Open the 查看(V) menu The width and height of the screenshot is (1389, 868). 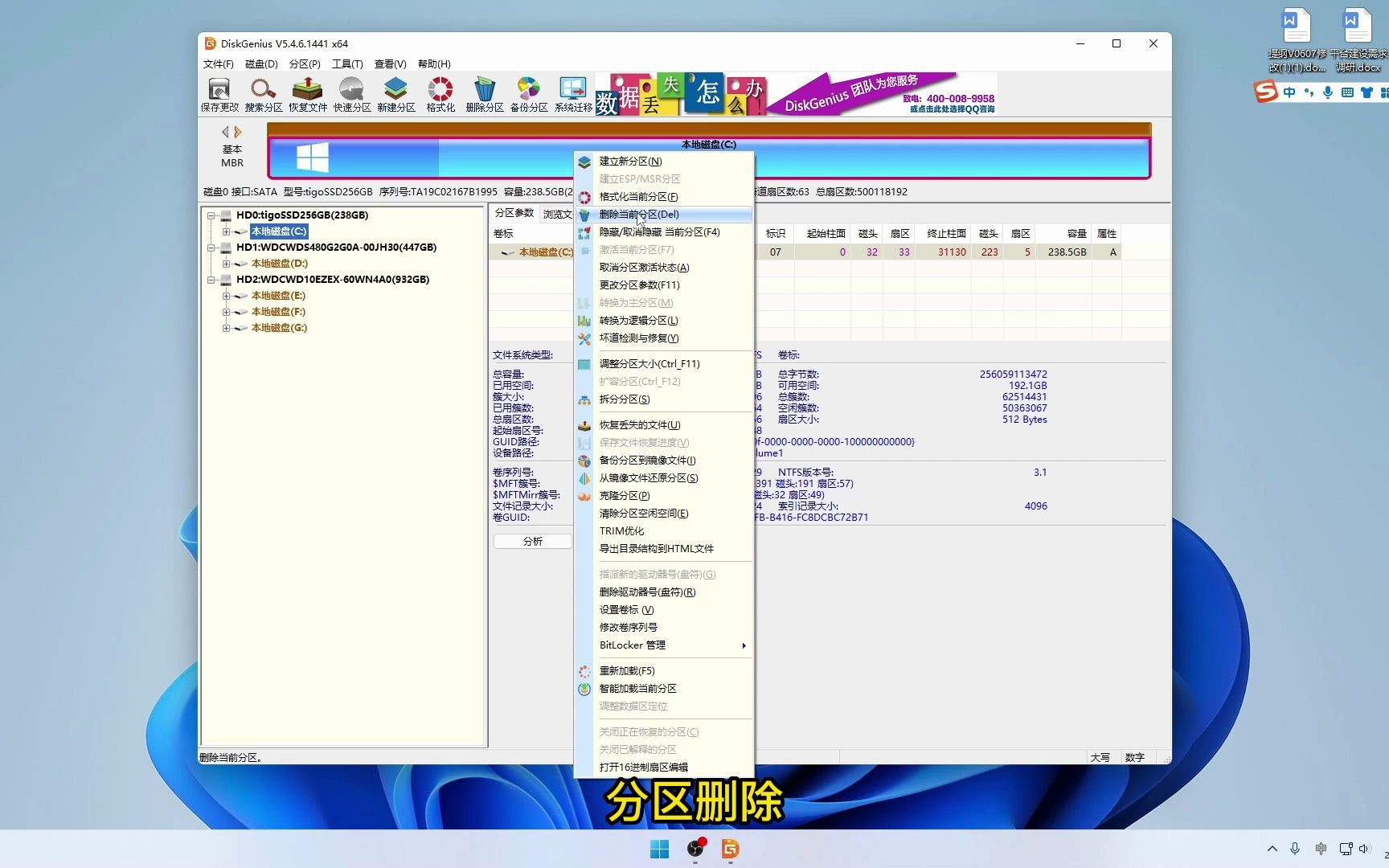(x=390, y=64)
